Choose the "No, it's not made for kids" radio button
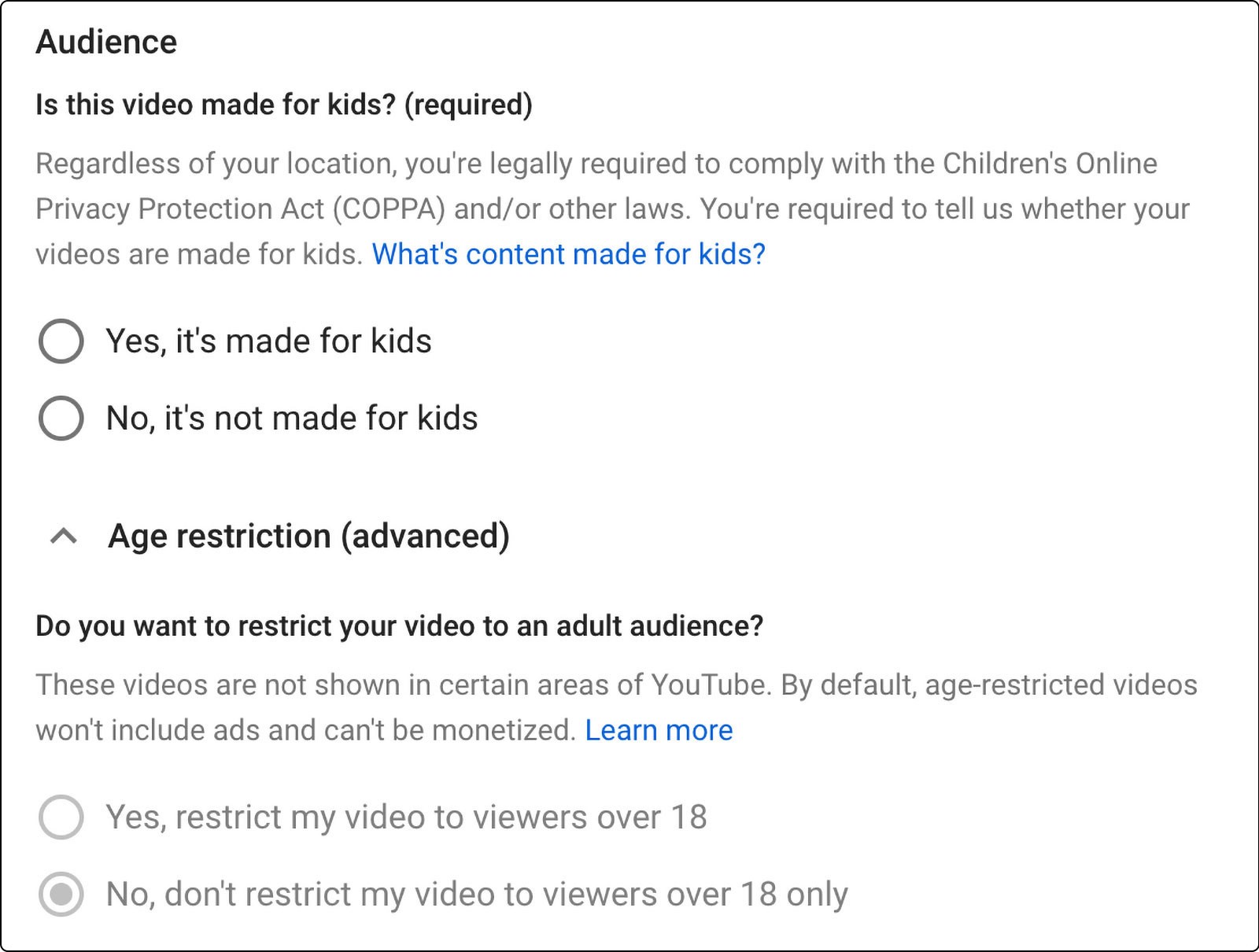 61,419
